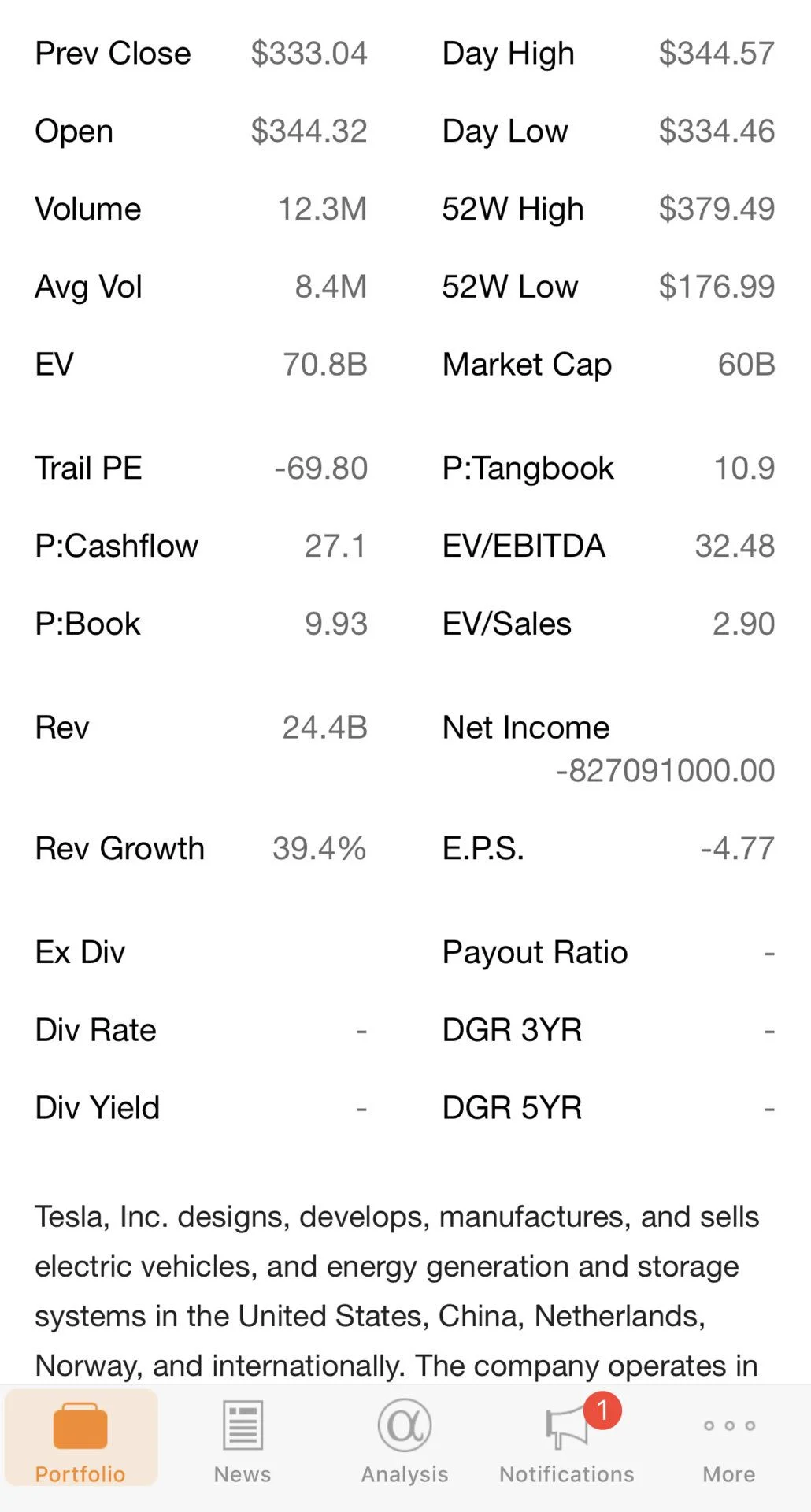Tap the Analysis alpha icon
Screen dimensions: 811x1512
point(405,1425)
